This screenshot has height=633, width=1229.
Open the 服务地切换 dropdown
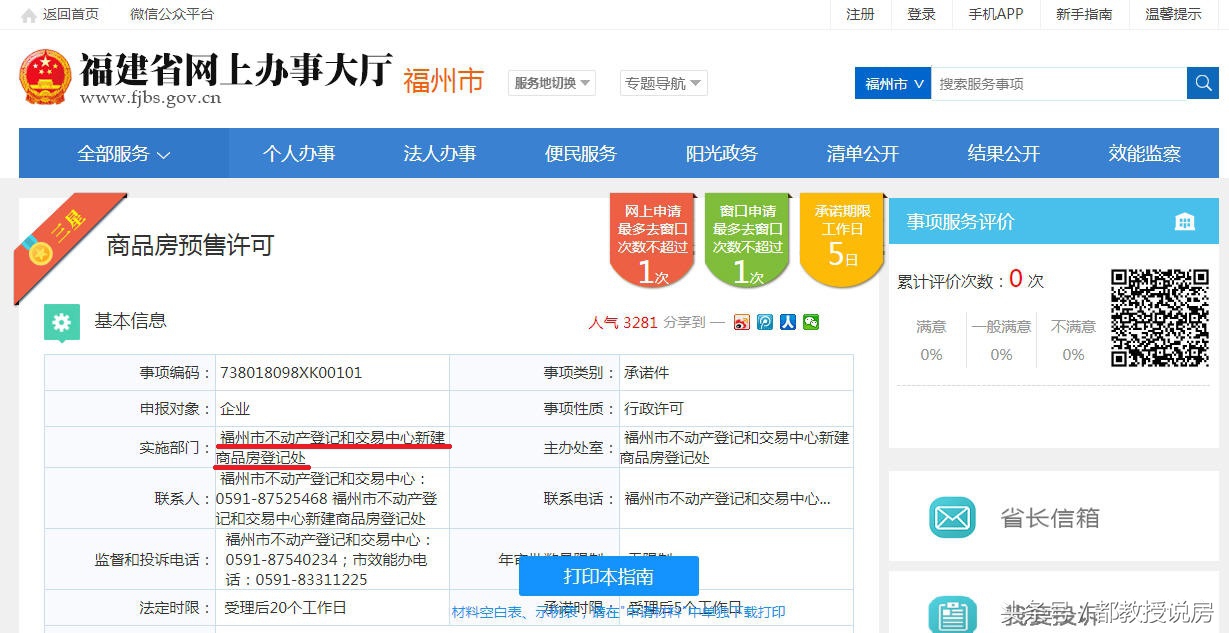point(551,83)
